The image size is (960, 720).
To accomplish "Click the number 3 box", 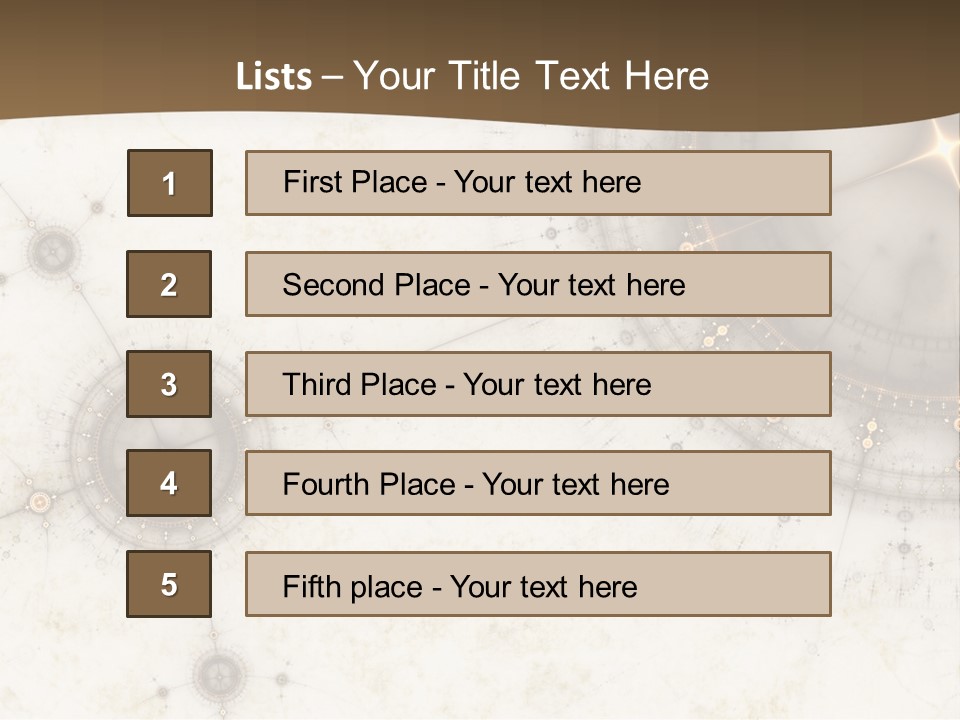I will point(169,384).
